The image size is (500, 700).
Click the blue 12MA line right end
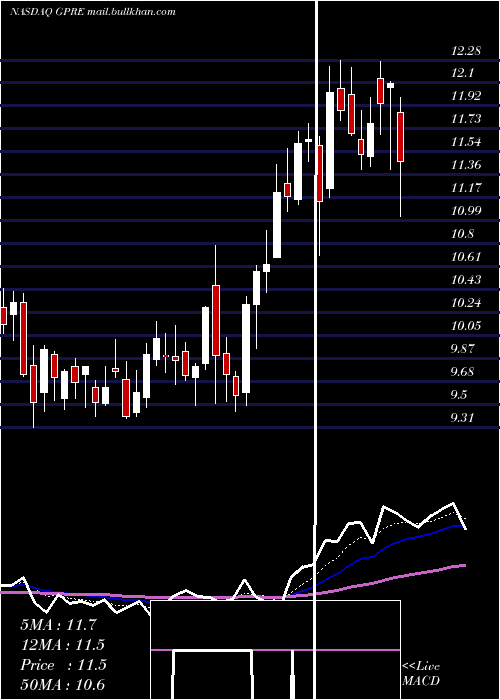point(462,526)
